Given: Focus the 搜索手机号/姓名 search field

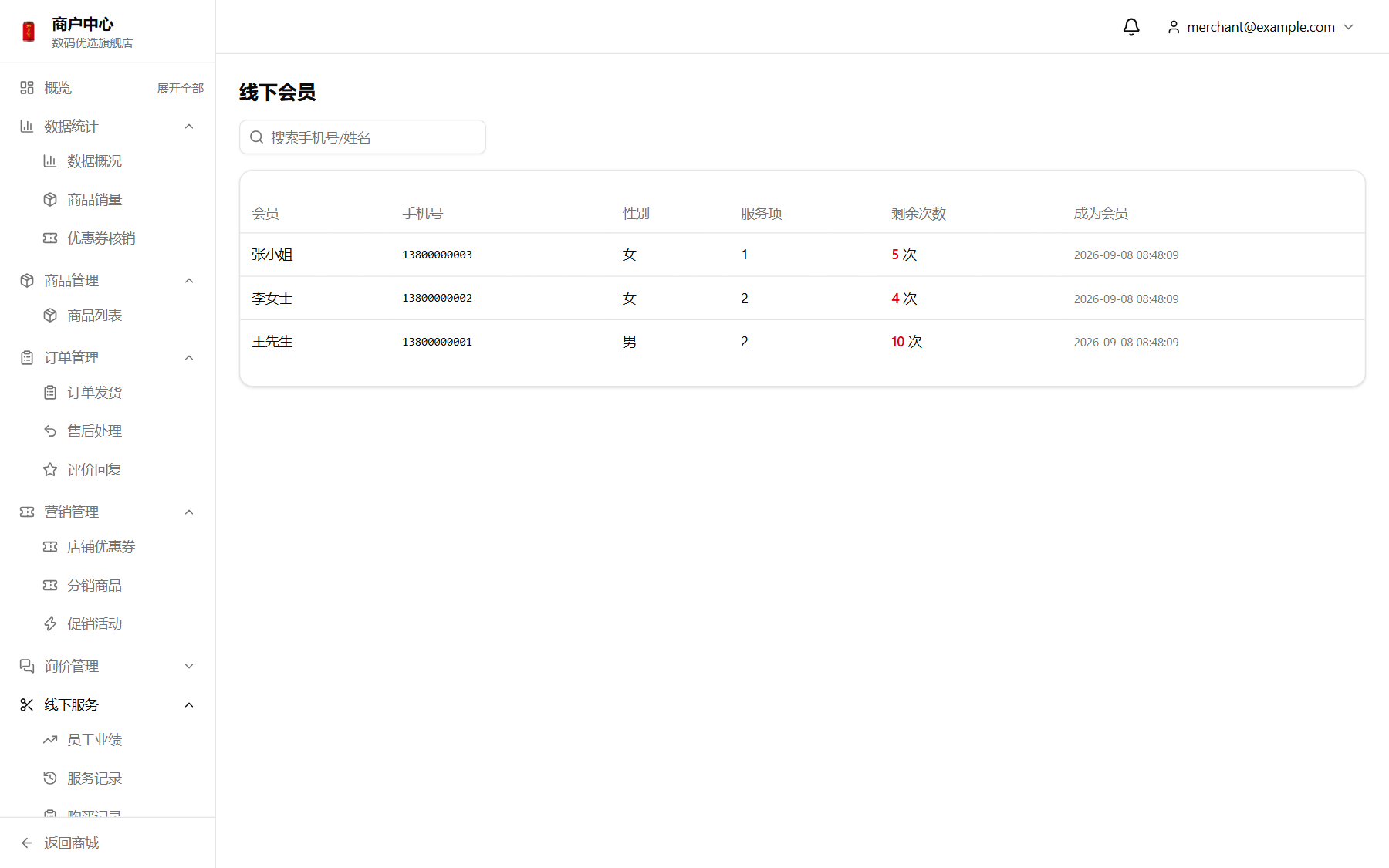Looking at the screenshot, I should pyautogui.click(x=363, y=137).
